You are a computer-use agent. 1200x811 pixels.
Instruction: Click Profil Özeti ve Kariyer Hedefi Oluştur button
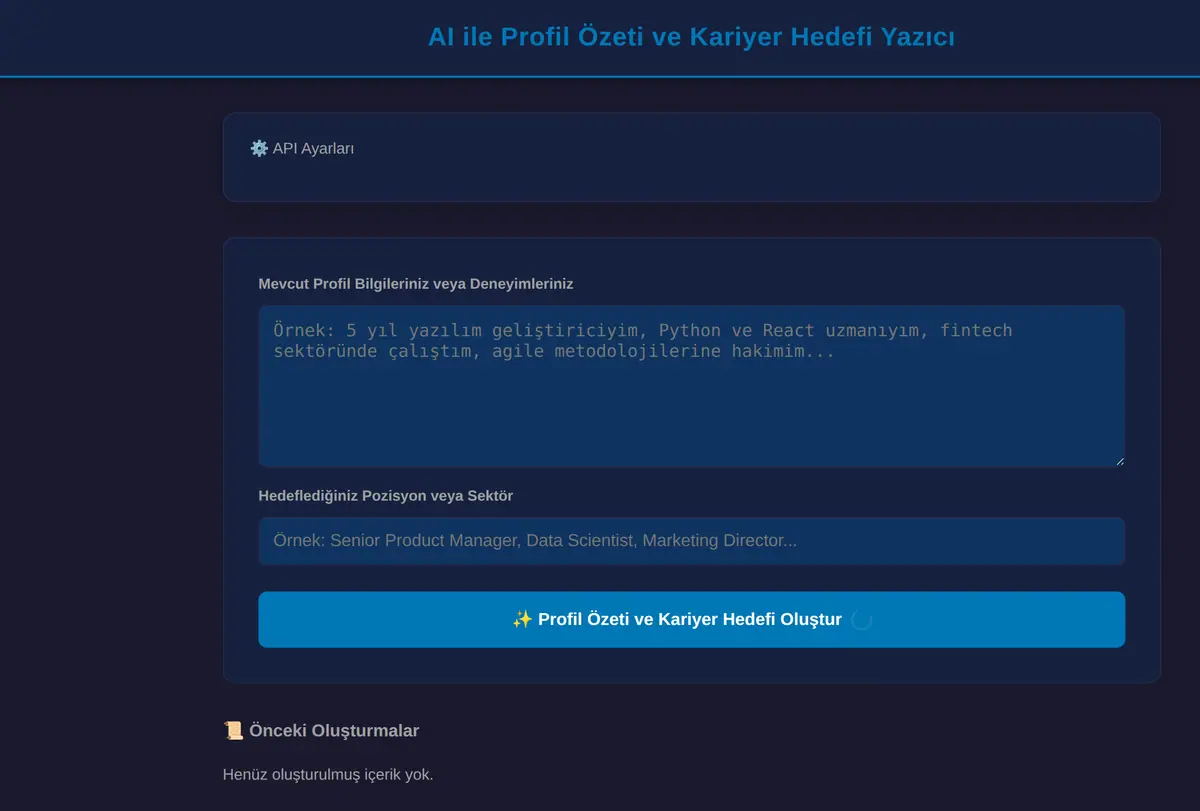pos(691,619)
